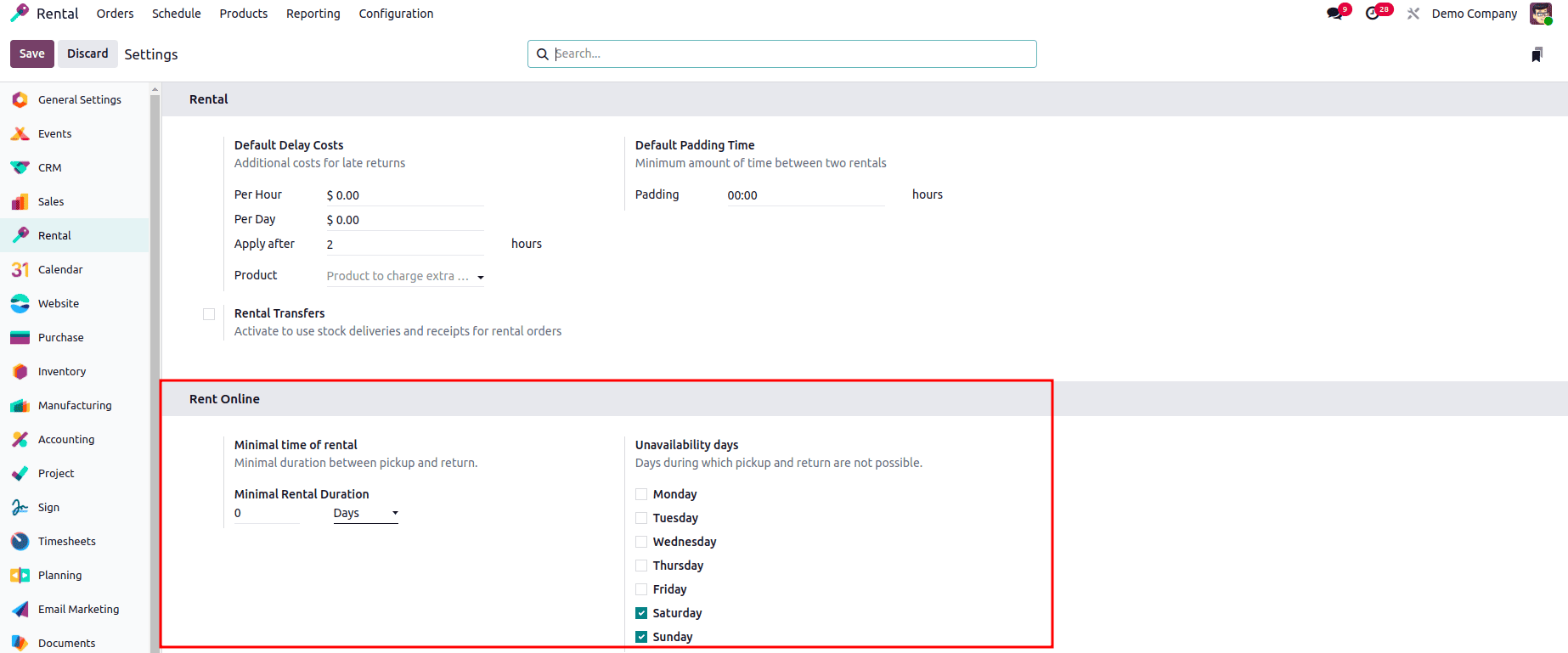Screen dimensions: 1568x653
Task: Click the Save button
Action: click(x=32, y=53)
